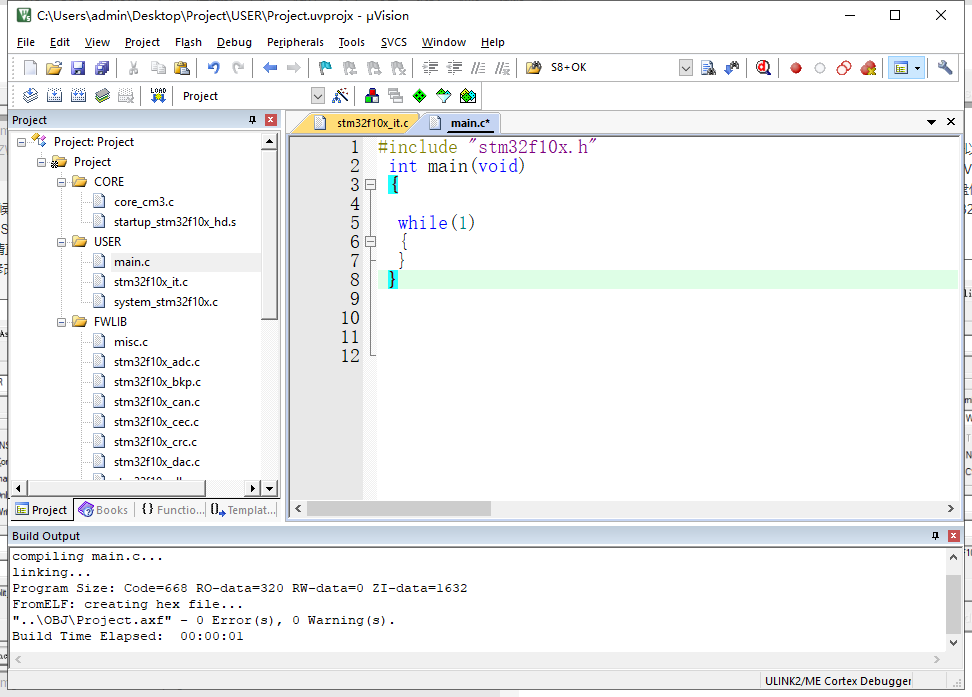The image size is (972, 697).
Task: Paste using the clipboard icon
Action: pos(182,68)
